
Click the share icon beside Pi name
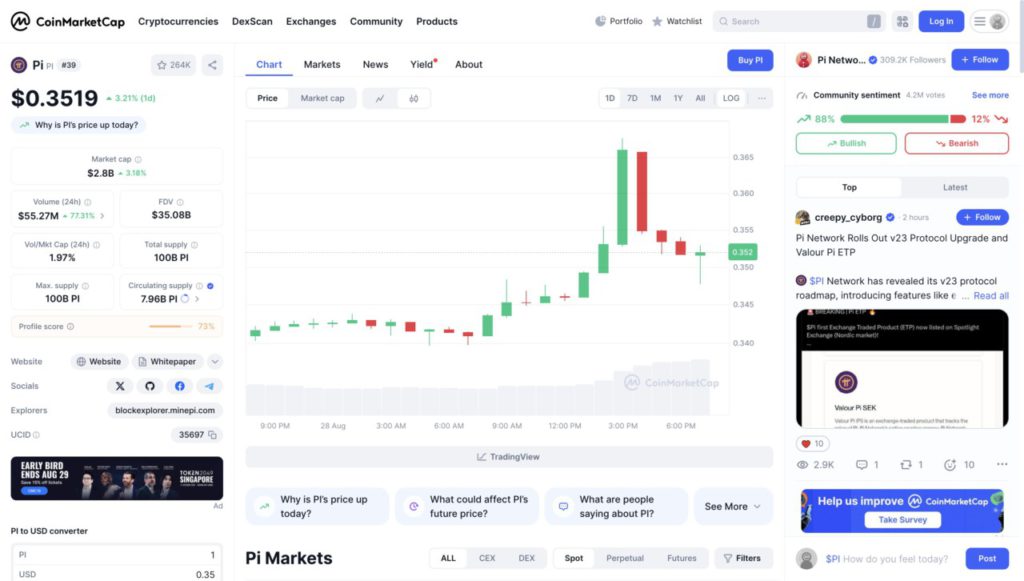click(212, 65)
